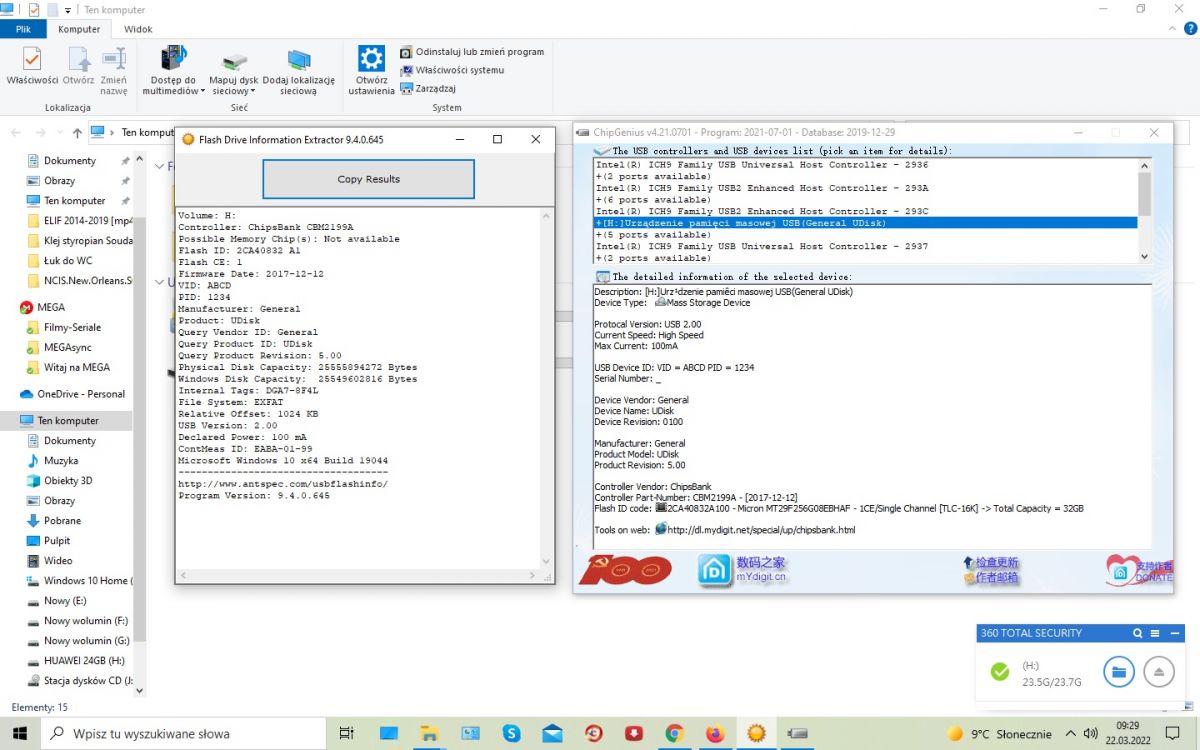The height and width of the screenshot is (750, 1200).
Task: Open Chrome from the taskbar
Action: tap(674, 734)
